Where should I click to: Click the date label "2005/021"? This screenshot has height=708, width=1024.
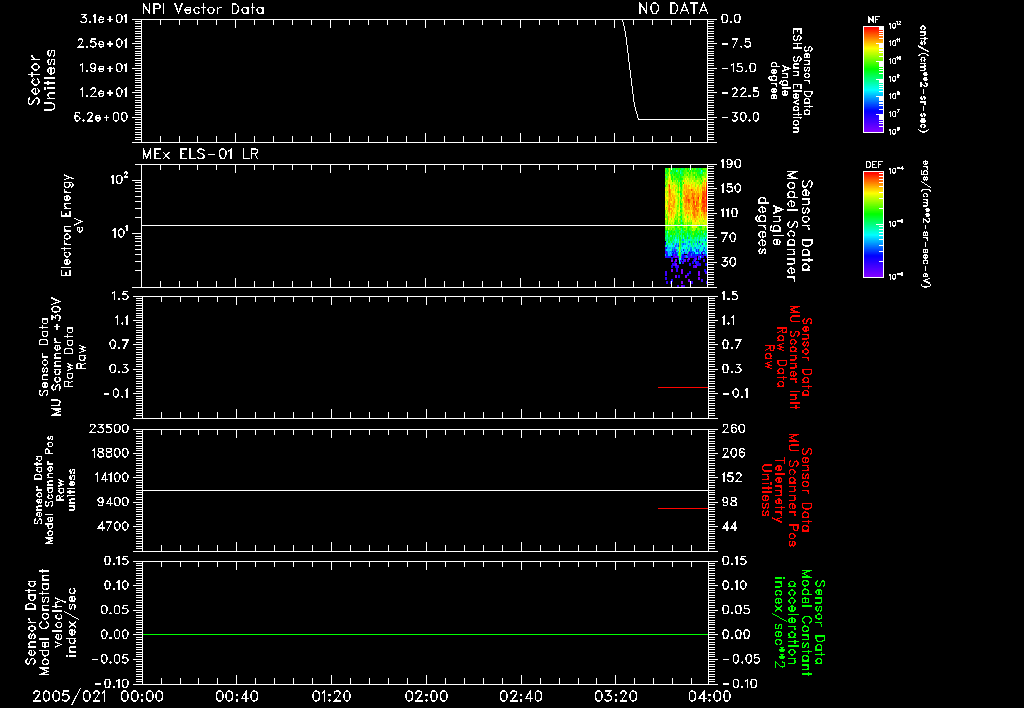(69, 696)
